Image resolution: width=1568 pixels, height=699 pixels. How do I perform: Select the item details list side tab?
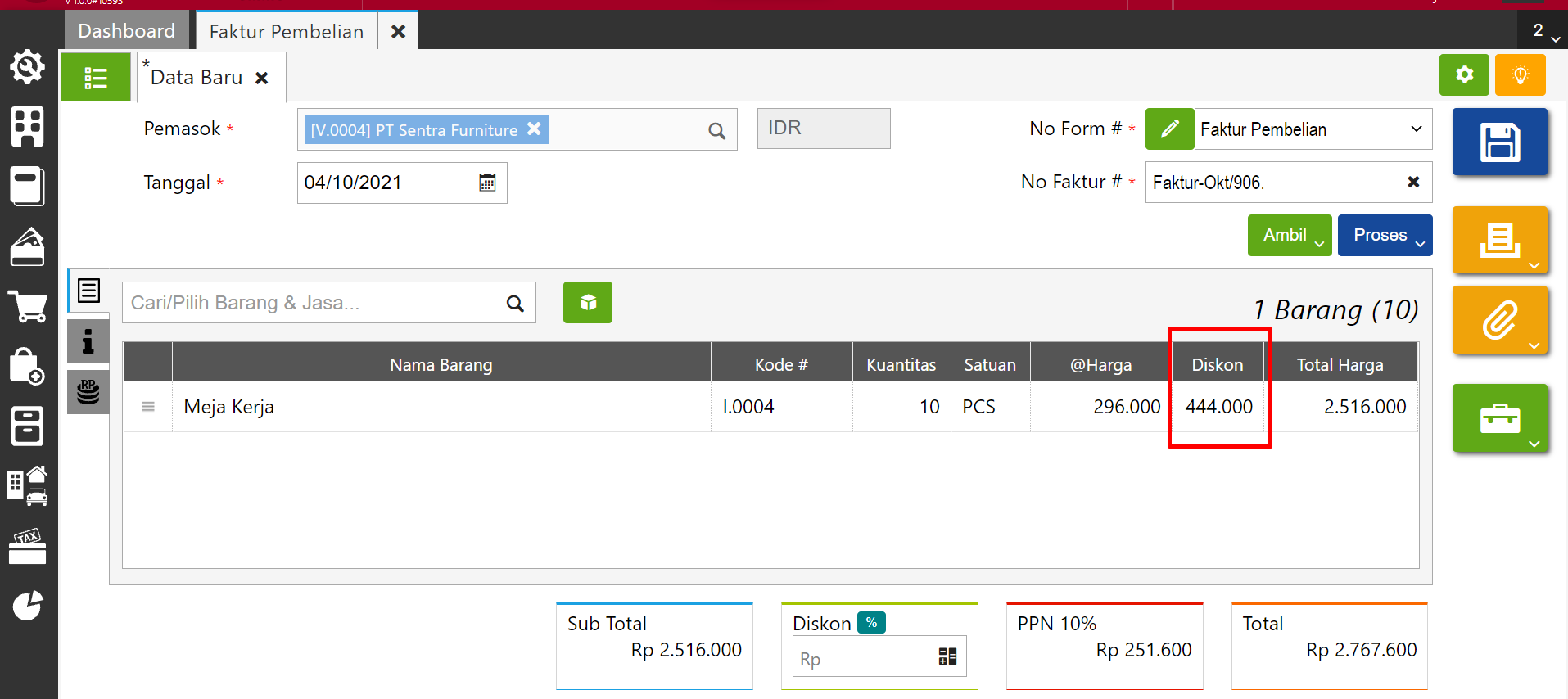(88, 291)
